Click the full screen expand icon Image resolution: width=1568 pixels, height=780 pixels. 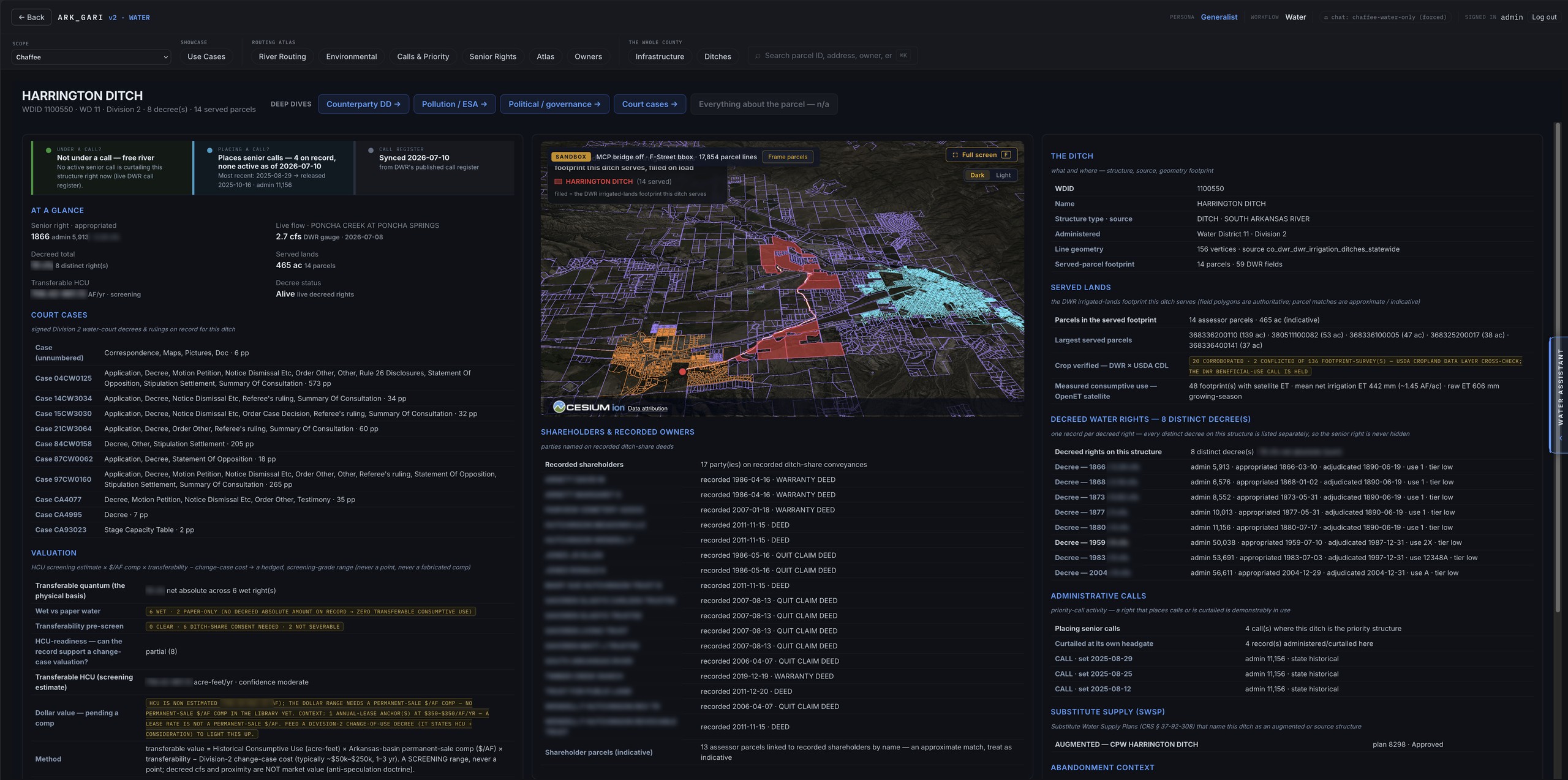(954, 155)
